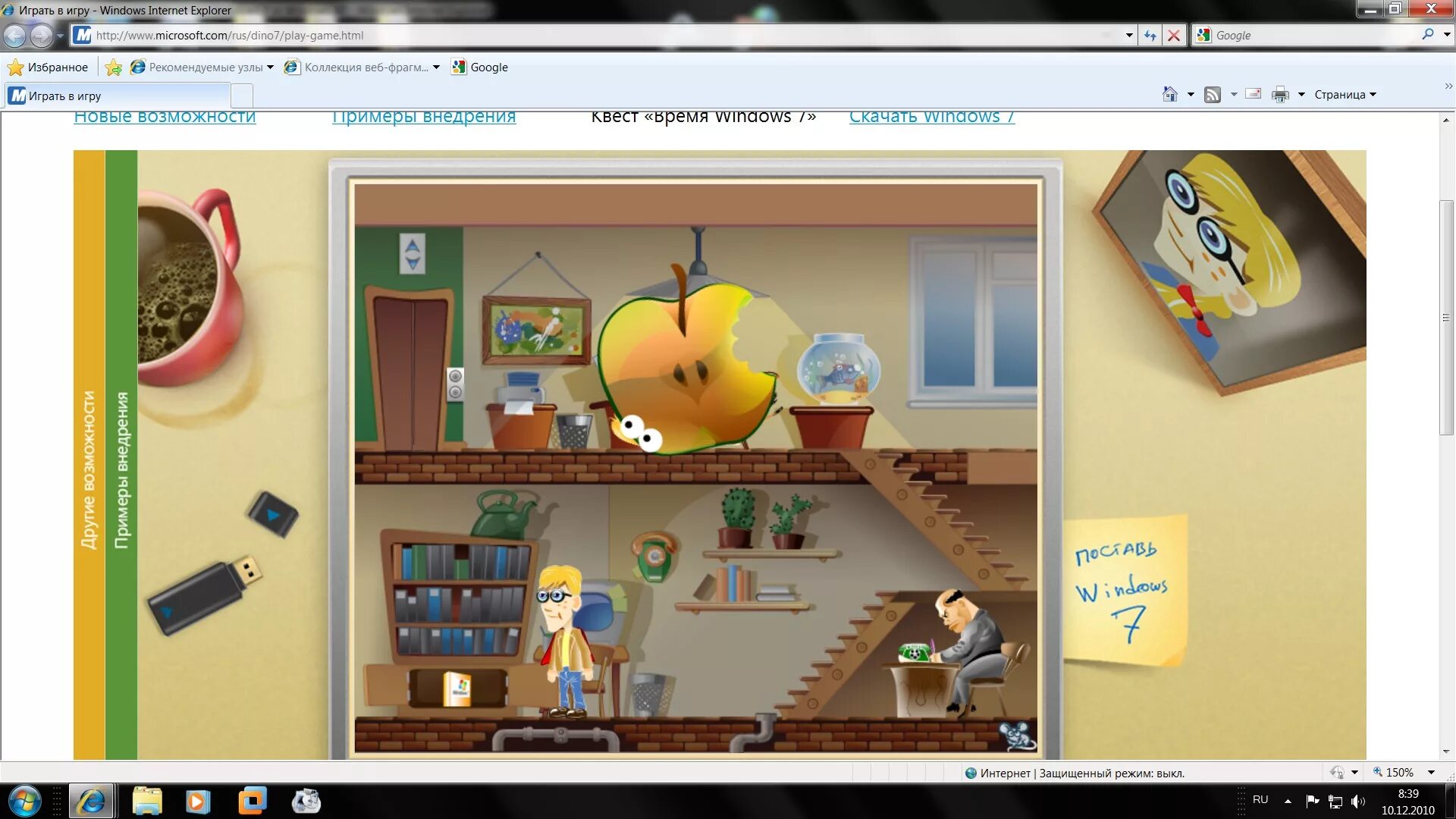The image size is (1456, 819).
Task: Expand the 150% zoom level dropdown
Action: 1431,773
